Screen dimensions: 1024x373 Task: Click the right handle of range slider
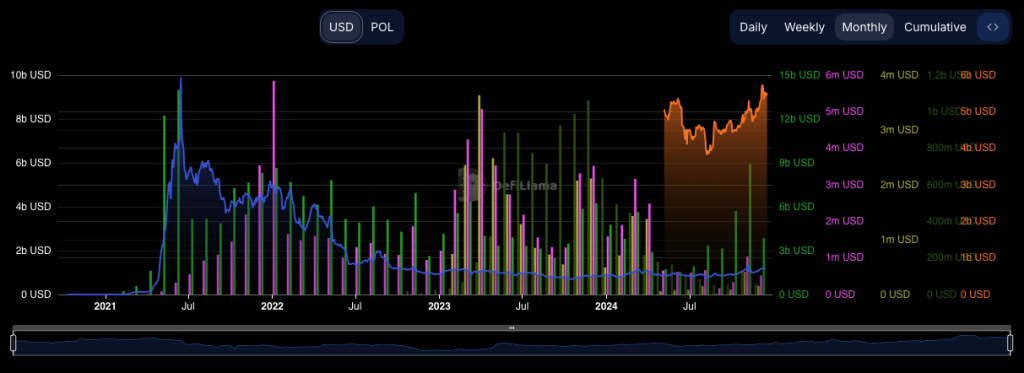[1011, 342]
